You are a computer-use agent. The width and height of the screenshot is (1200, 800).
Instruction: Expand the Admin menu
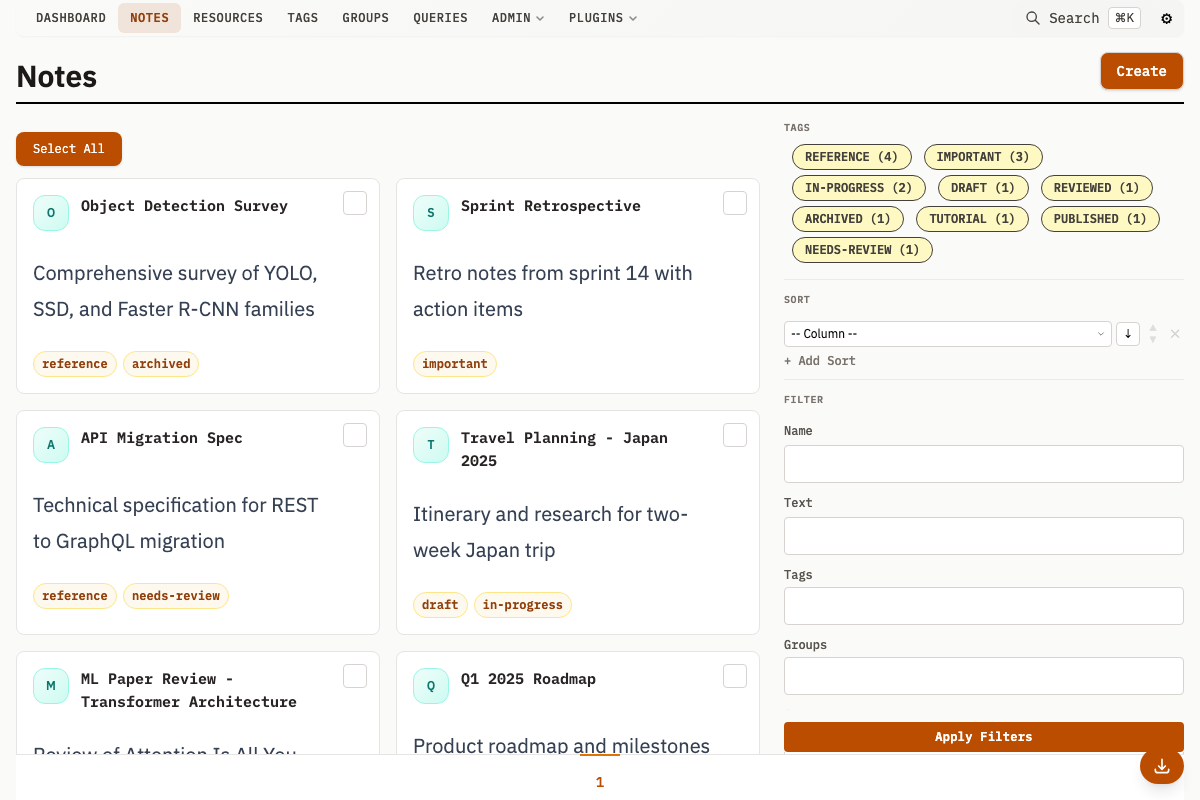517,18
